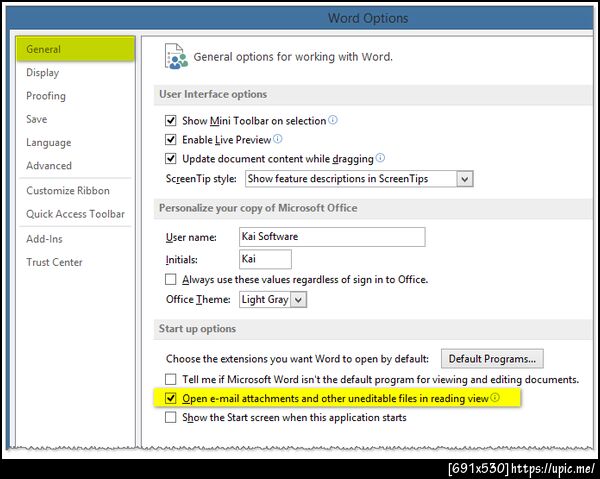Go to the Save options
The width and height of the screenshot is (600, 479).
click(x=37, y=119)
